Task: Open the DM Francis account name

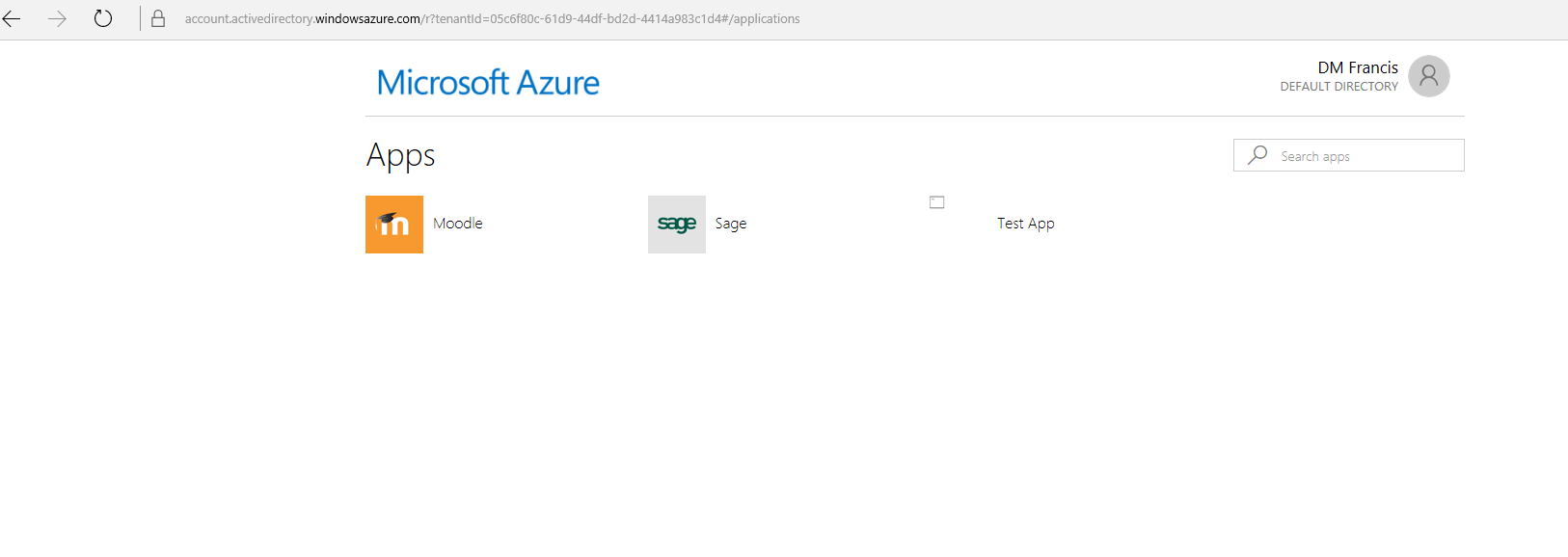Action: coord(1358,67)
